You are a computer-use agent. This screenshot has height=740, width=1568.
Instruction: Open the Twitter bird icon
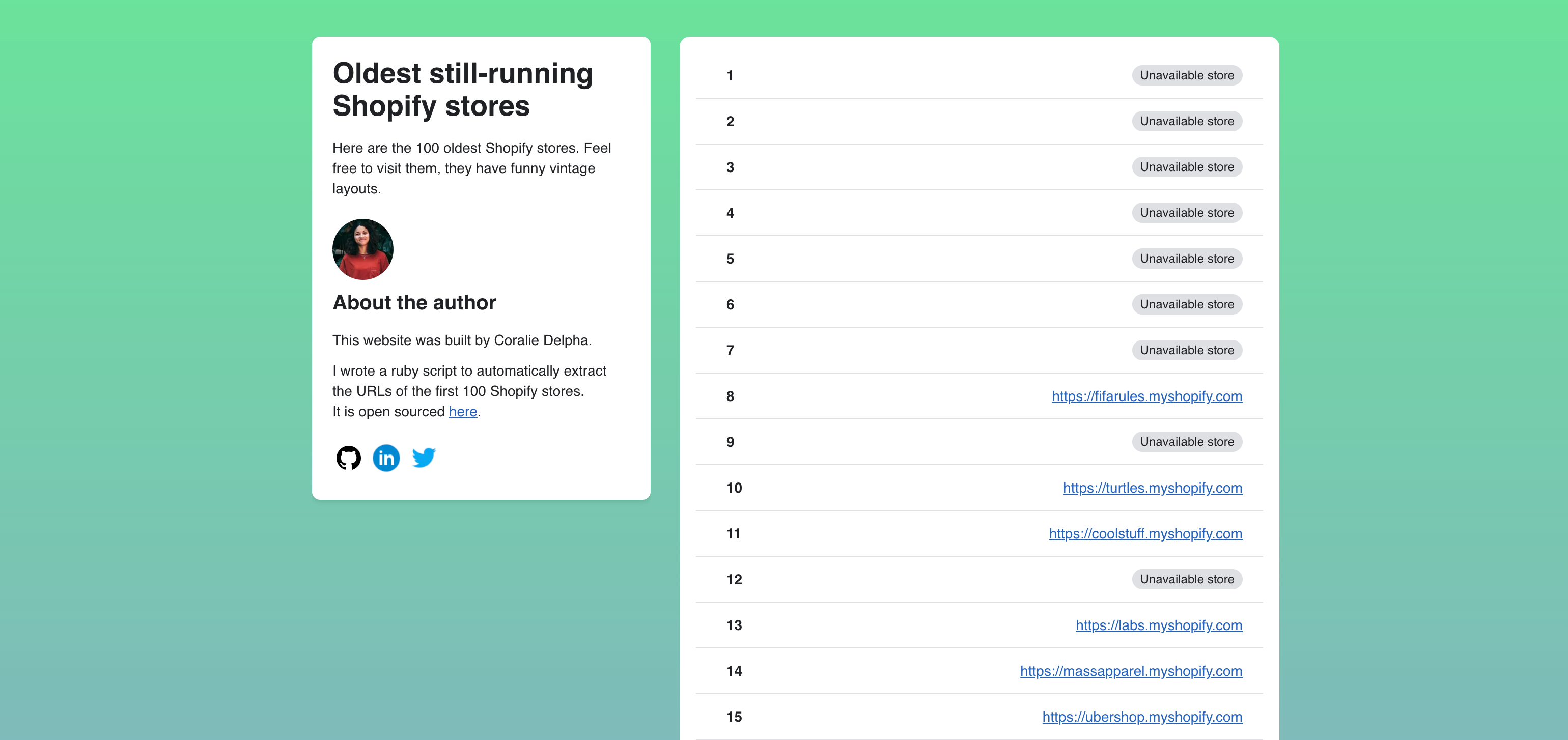pyautogui.click(x=424, y=458)
